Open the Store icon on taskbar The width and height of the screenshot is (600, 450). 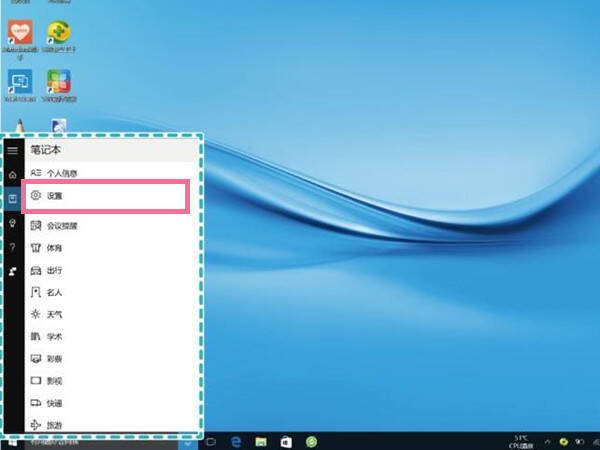coord(286,442)
